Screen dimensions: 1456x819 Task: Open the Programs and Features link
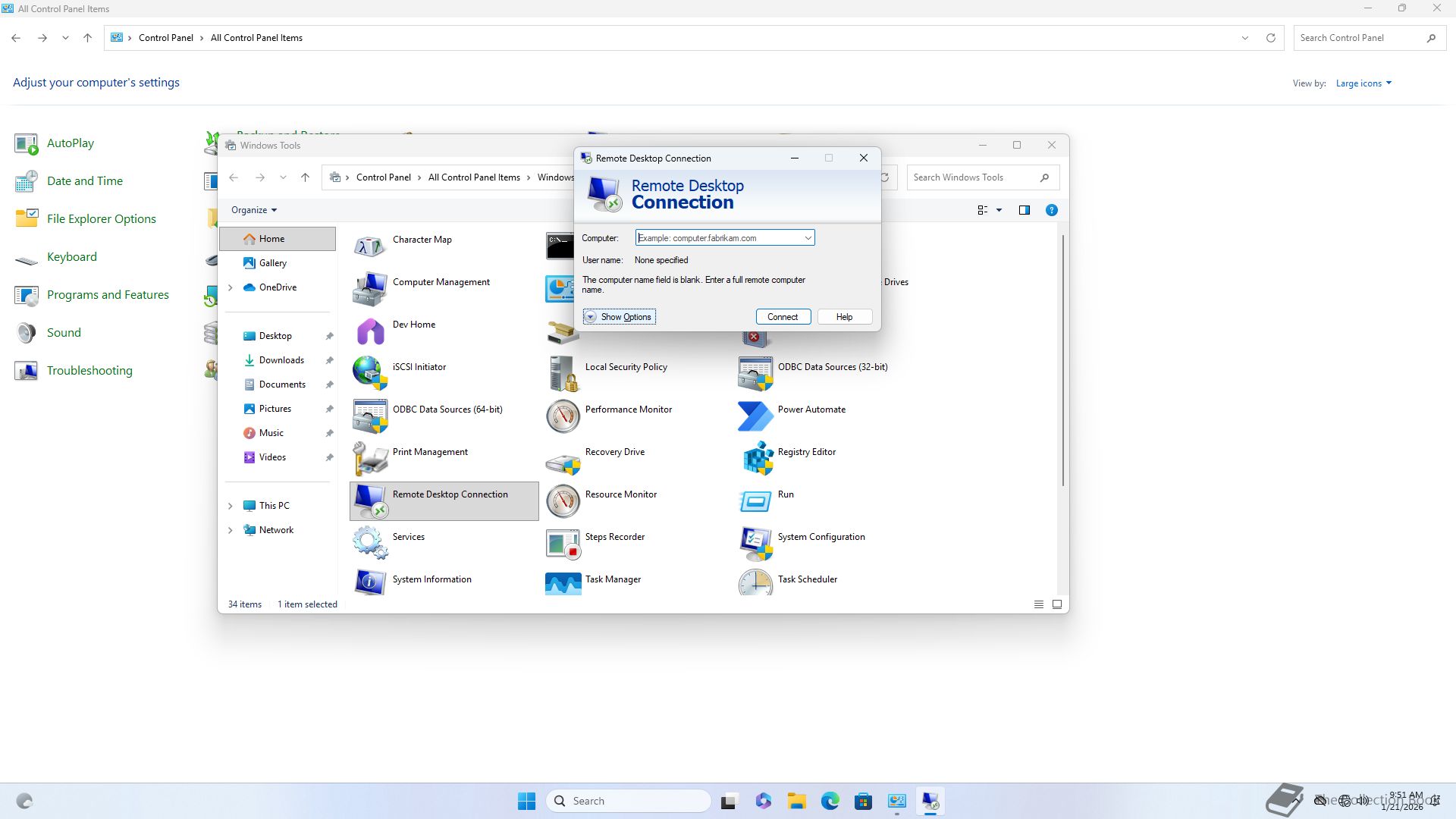coord(108,295)
